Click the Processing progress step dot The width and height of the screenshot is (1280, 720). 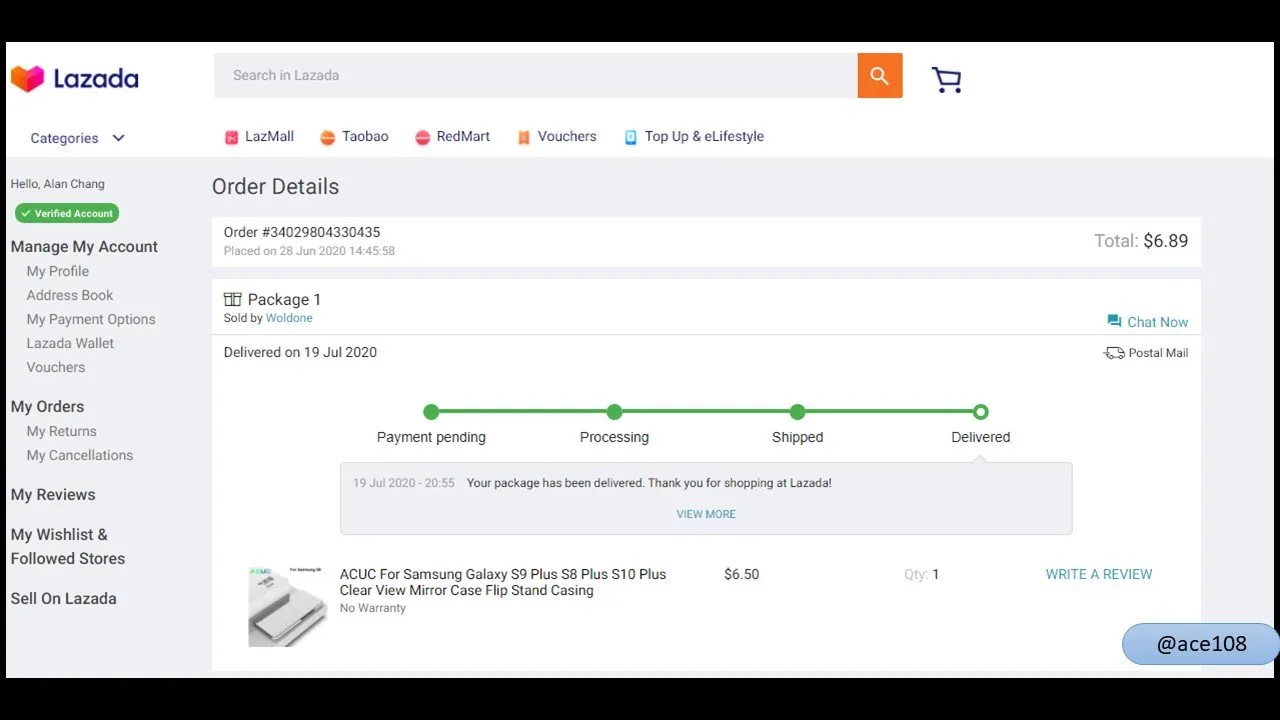pyautogui.click(x=614, y=412)
